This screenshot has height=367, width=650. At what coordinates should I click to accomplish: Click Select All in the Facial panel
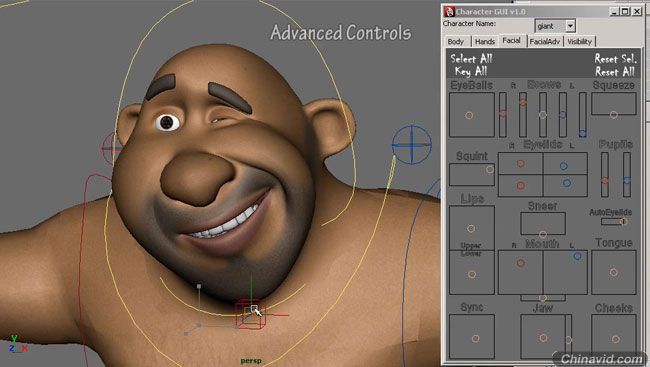471,58
